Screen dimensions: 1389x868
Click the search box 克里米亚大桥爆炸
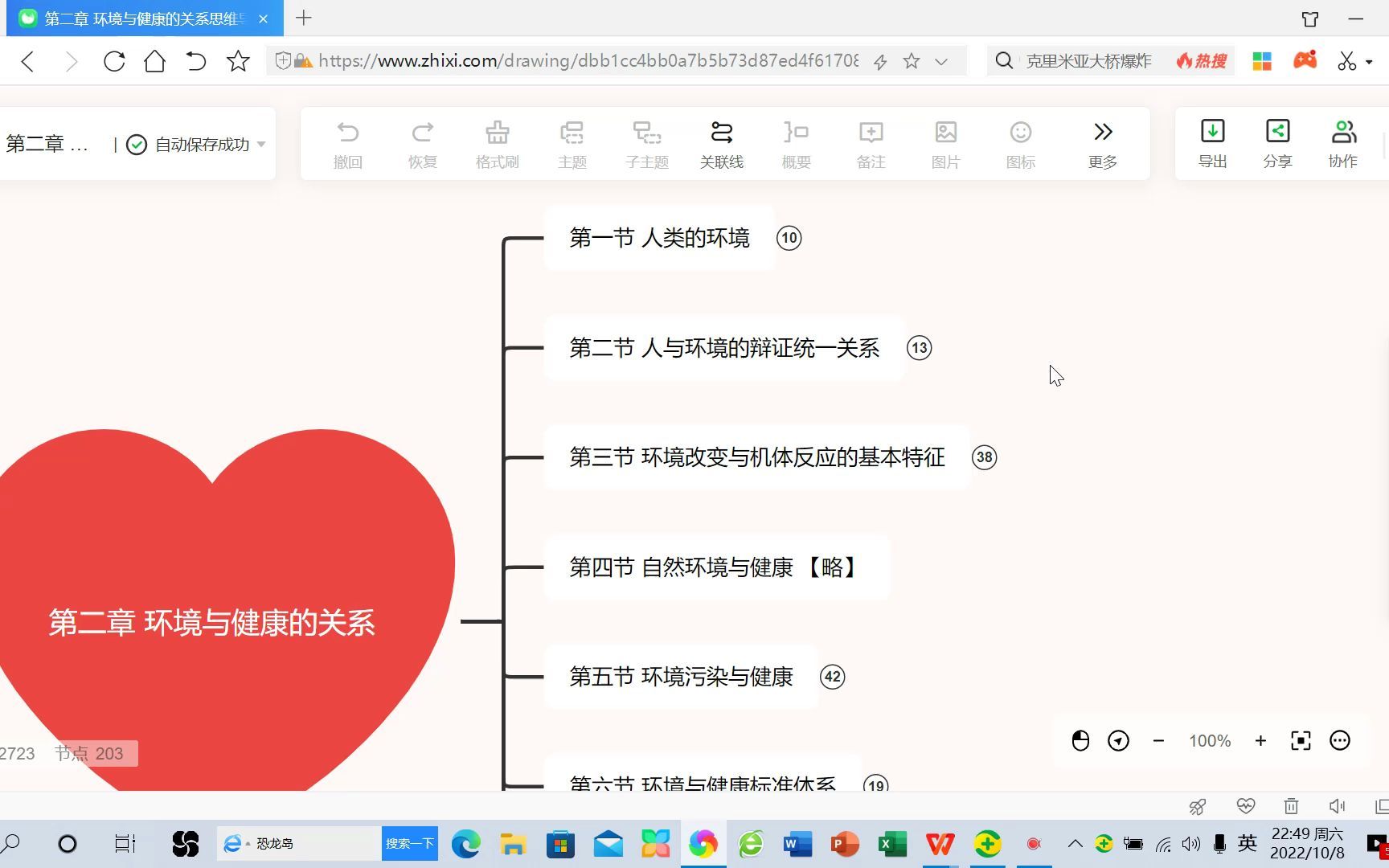(1089, 61)
